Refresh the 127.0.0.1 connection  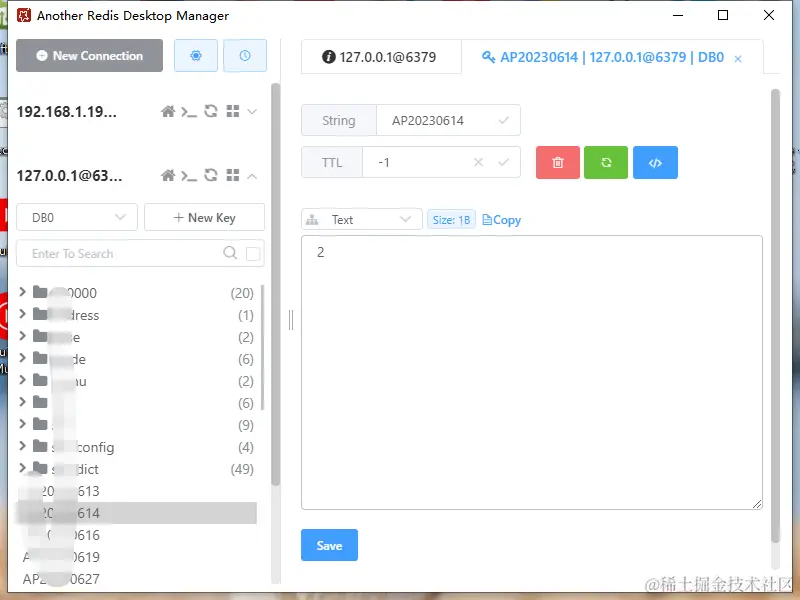pyautogui.click(x=211, y=176)
